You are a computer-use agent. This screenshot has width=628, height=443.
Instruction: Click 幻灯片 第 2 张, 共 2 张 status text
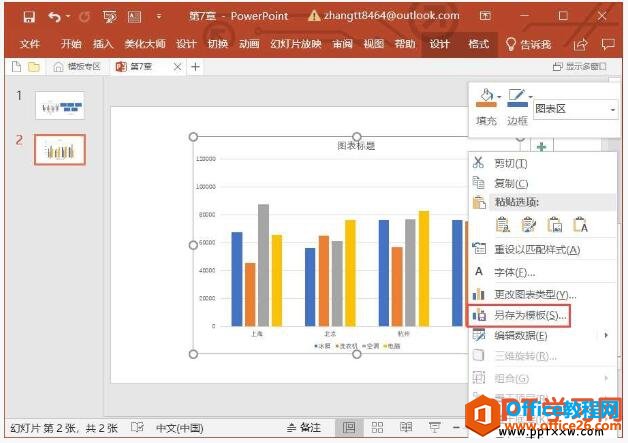click(x=64, y=428)
